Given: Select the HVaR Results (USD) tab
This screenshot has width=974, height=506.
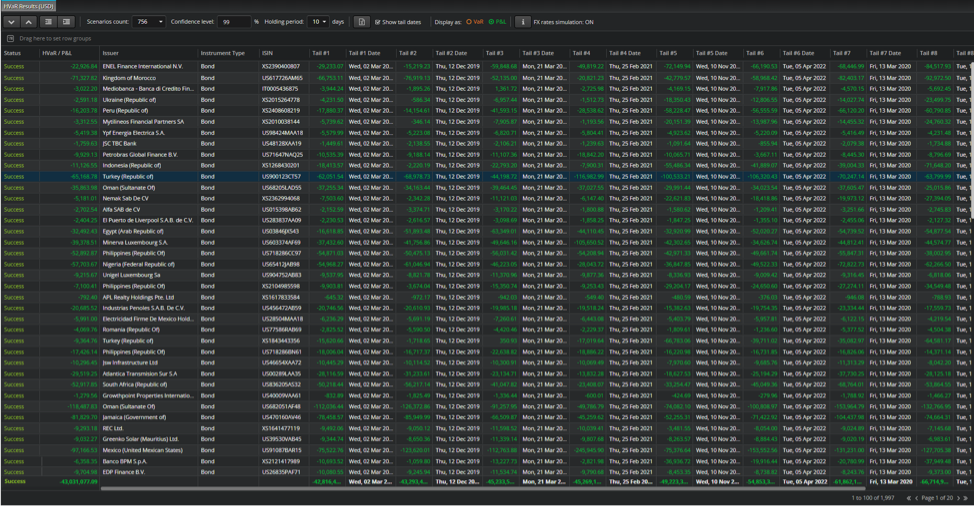Looking at the screenshot, I should tap(29, 6).
